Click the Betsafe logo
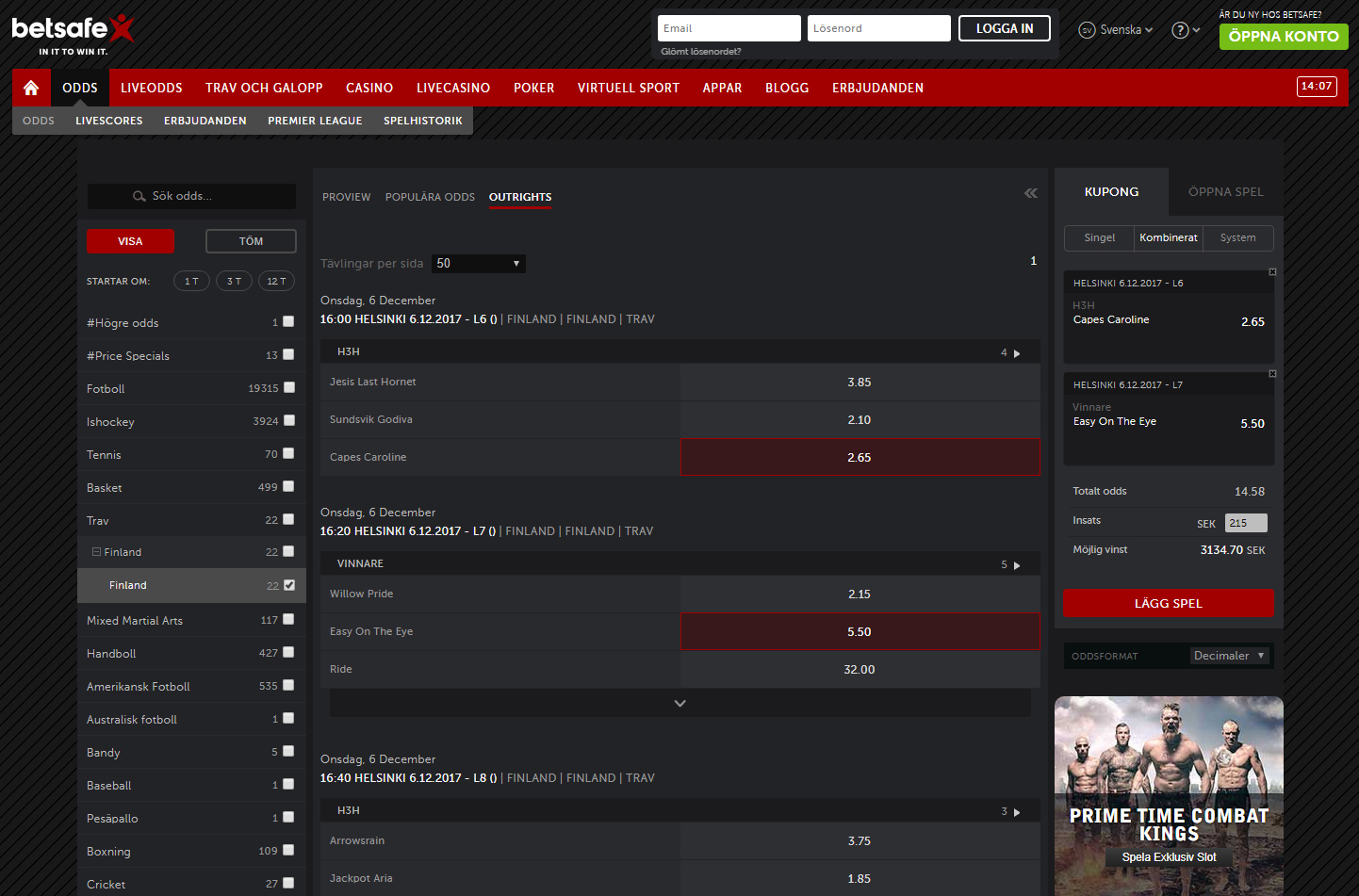This screenshot has height=896, width=1359. [x=71, y=29]
